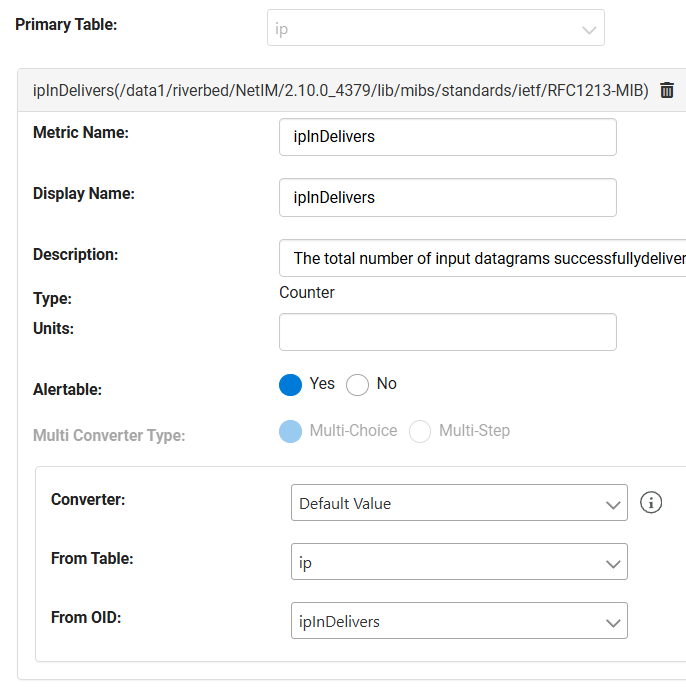This screenshot has width=686, height=687.
Task: Open the Primary Table dropdown
Action: click(x=435, y=28)
